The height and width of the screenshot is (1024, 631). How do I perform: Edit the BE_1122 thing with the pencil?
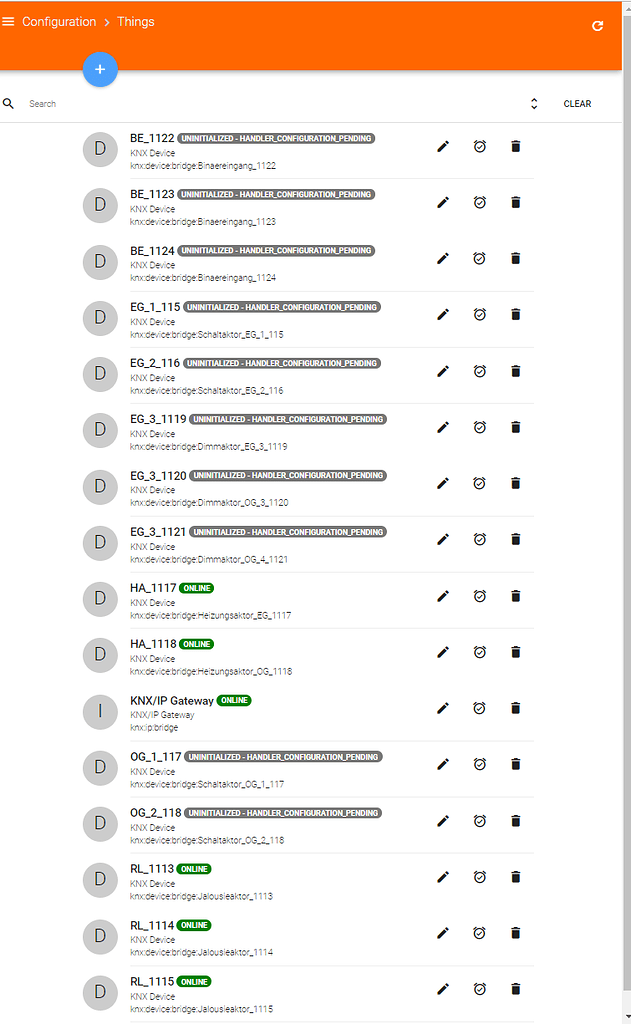click(x=443, y=146)
